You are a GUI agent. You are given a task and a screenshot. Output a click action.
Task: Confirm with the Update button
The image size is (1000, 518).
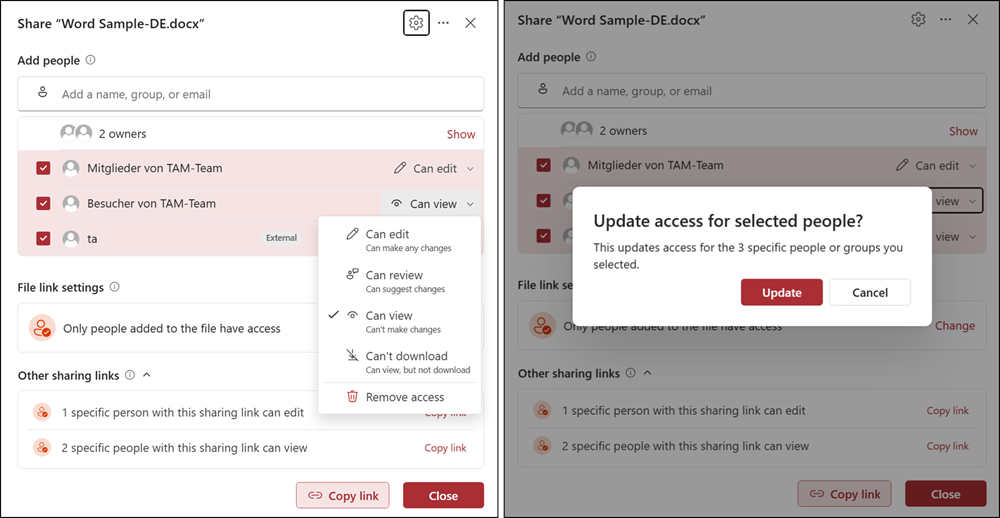(782, 292)
